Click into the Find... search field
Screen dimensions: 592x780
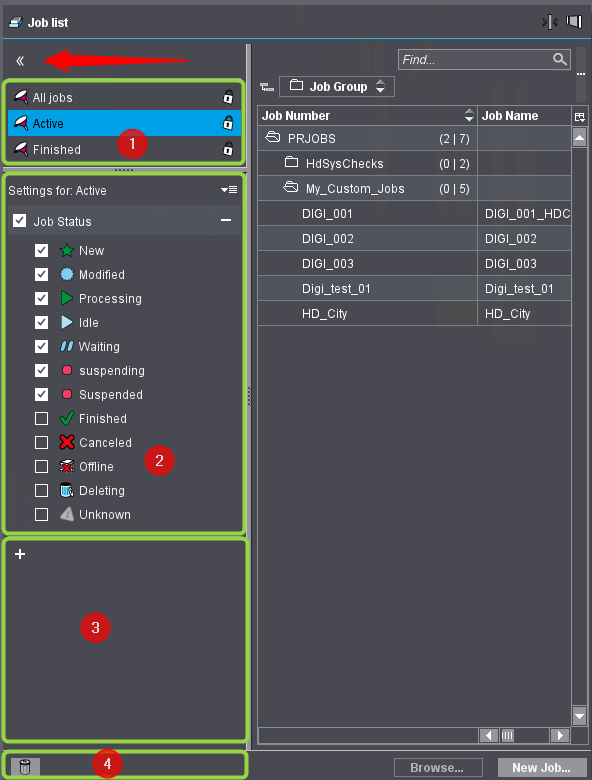475,60
